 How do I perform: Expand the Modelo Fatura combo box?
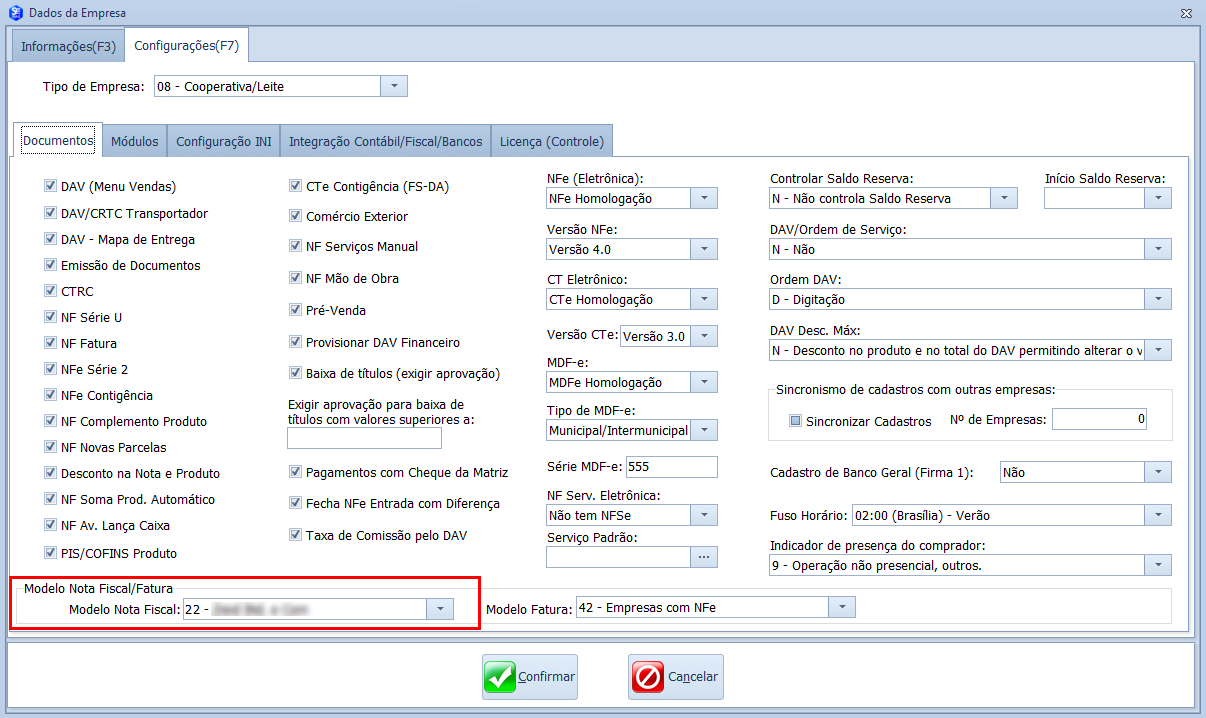[x=843, y=607]
